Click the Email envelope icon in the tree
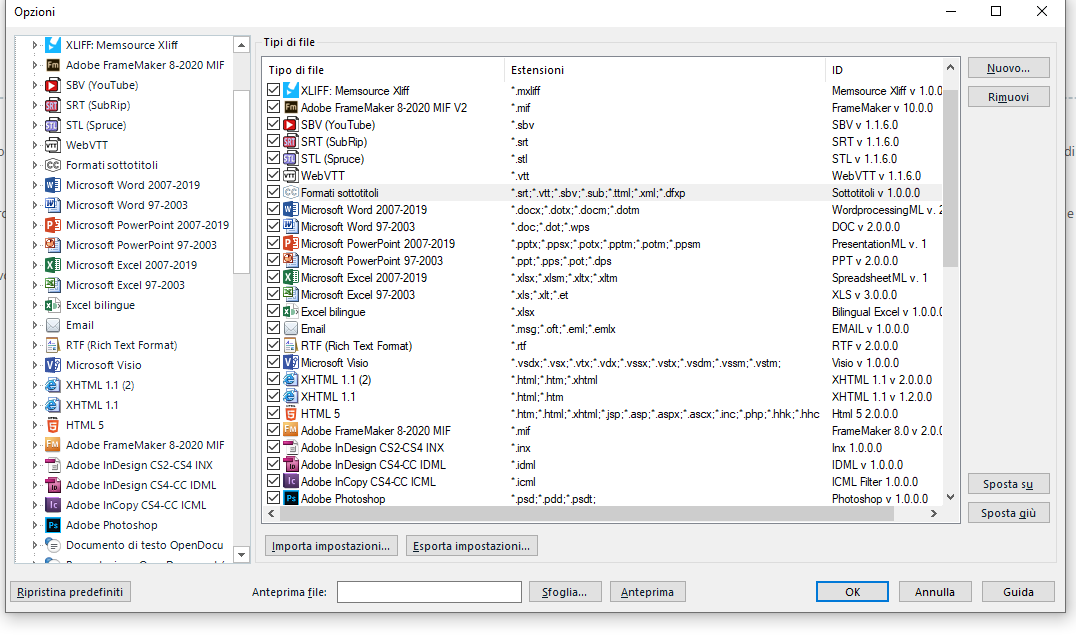Image resolution: width=1076 pixels, height=639 pixels. coord(53,325)
